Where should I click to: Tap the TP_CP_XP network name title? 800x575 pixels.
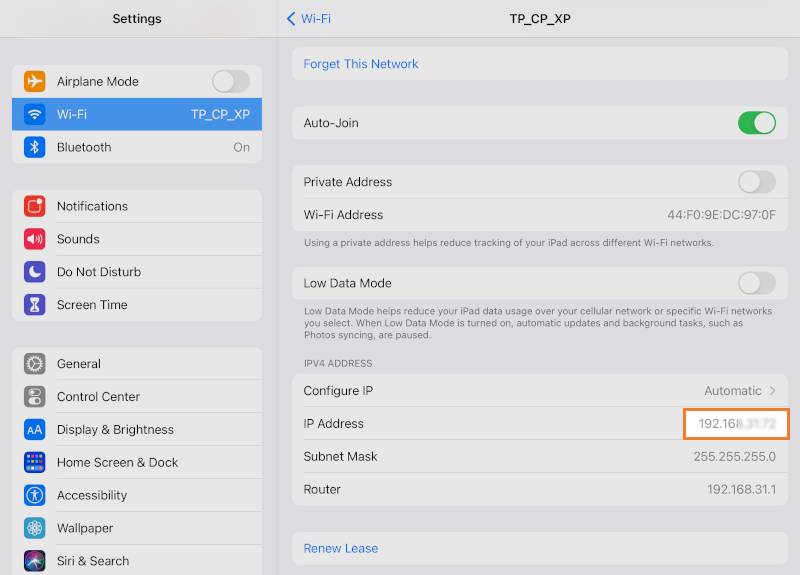(540, 19)
